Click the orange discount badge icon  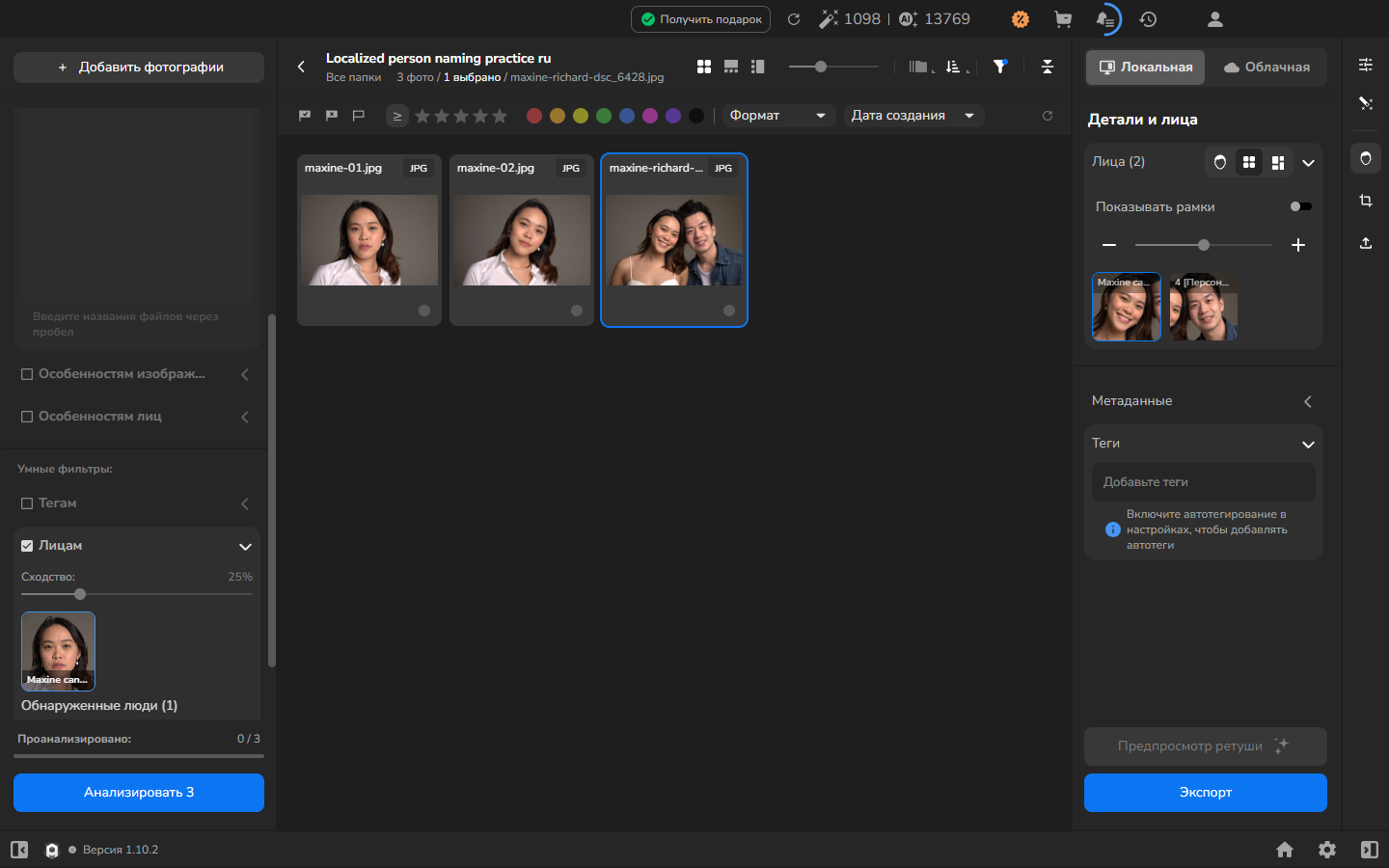(x=1020, y=19)
